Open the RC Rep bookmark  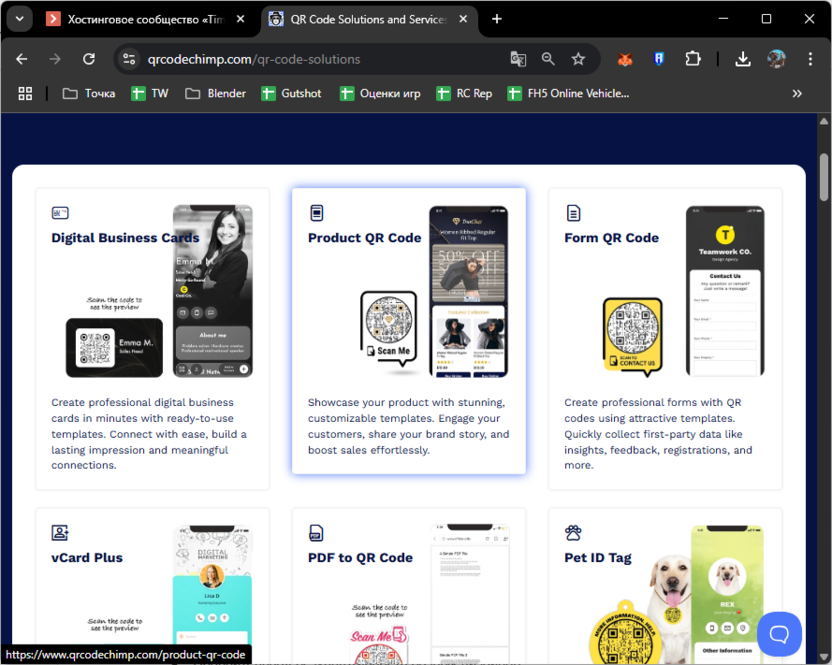[464, 93]
